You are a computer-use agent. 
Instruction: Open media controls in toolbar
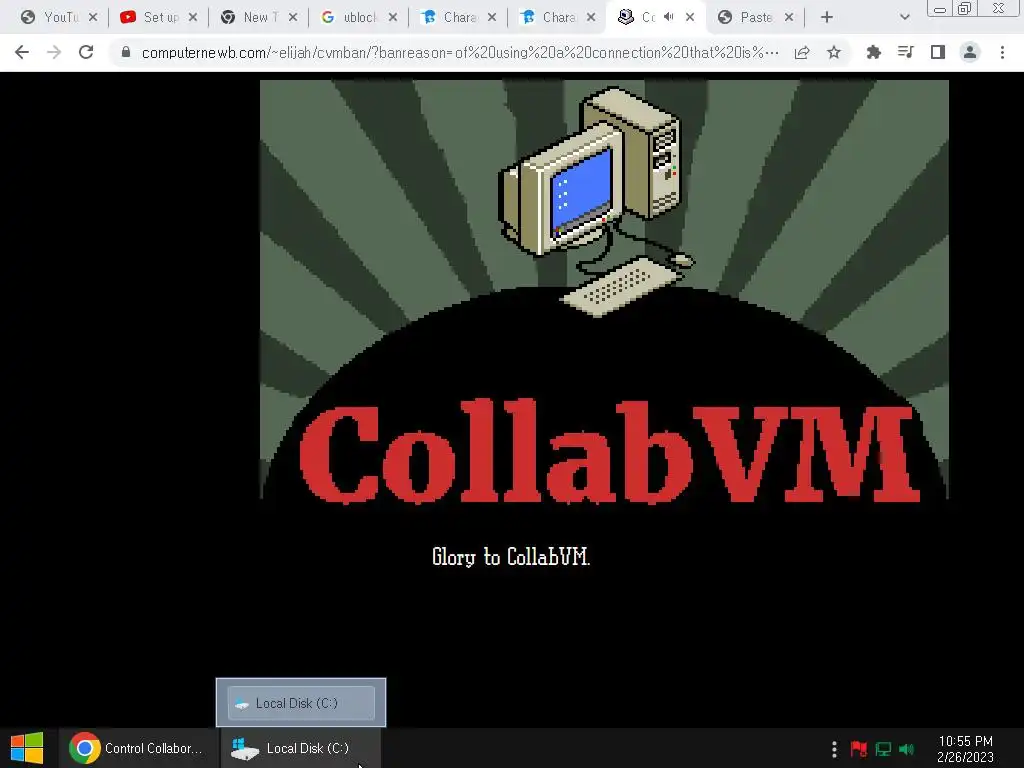click(x=906, y=52)
